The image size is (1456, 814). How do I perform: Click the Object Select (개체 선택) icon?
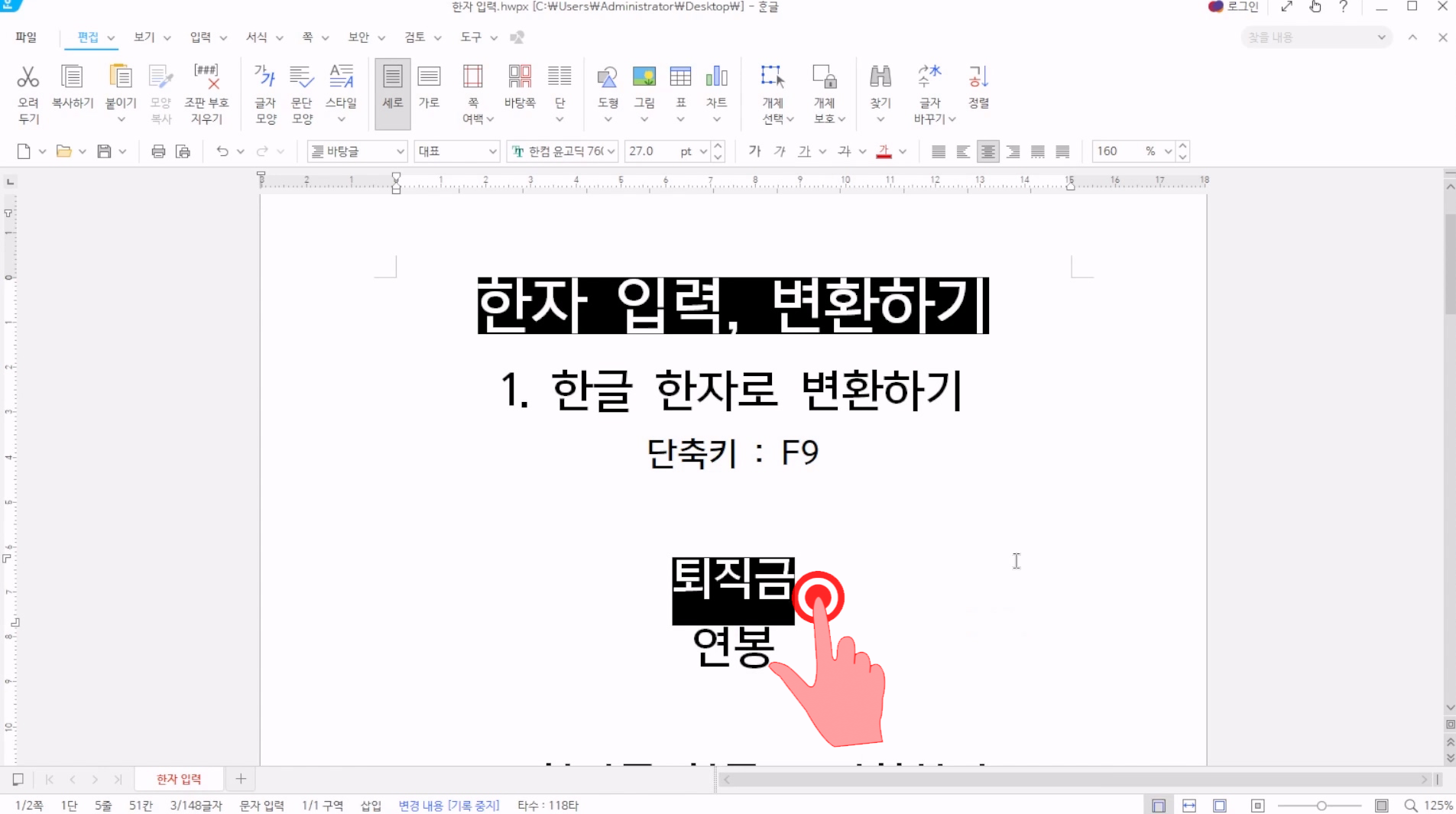[x=773, y=77]
